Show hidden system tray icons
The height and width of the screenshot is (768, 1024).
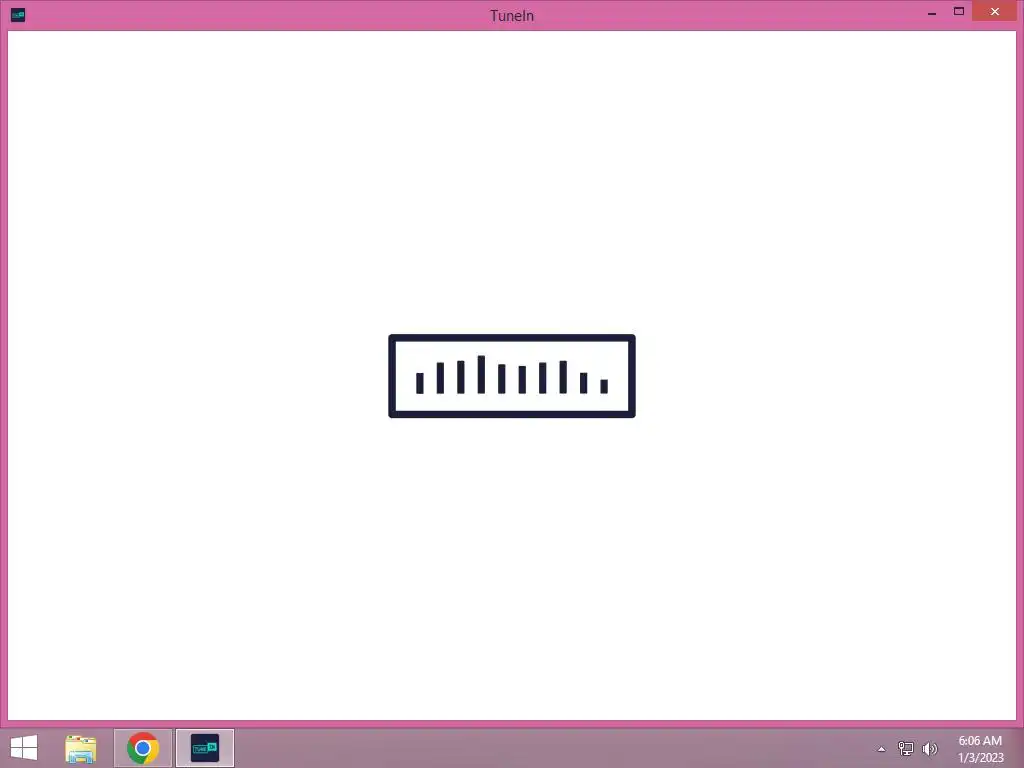pyautogui.click(x=882, y=749)
